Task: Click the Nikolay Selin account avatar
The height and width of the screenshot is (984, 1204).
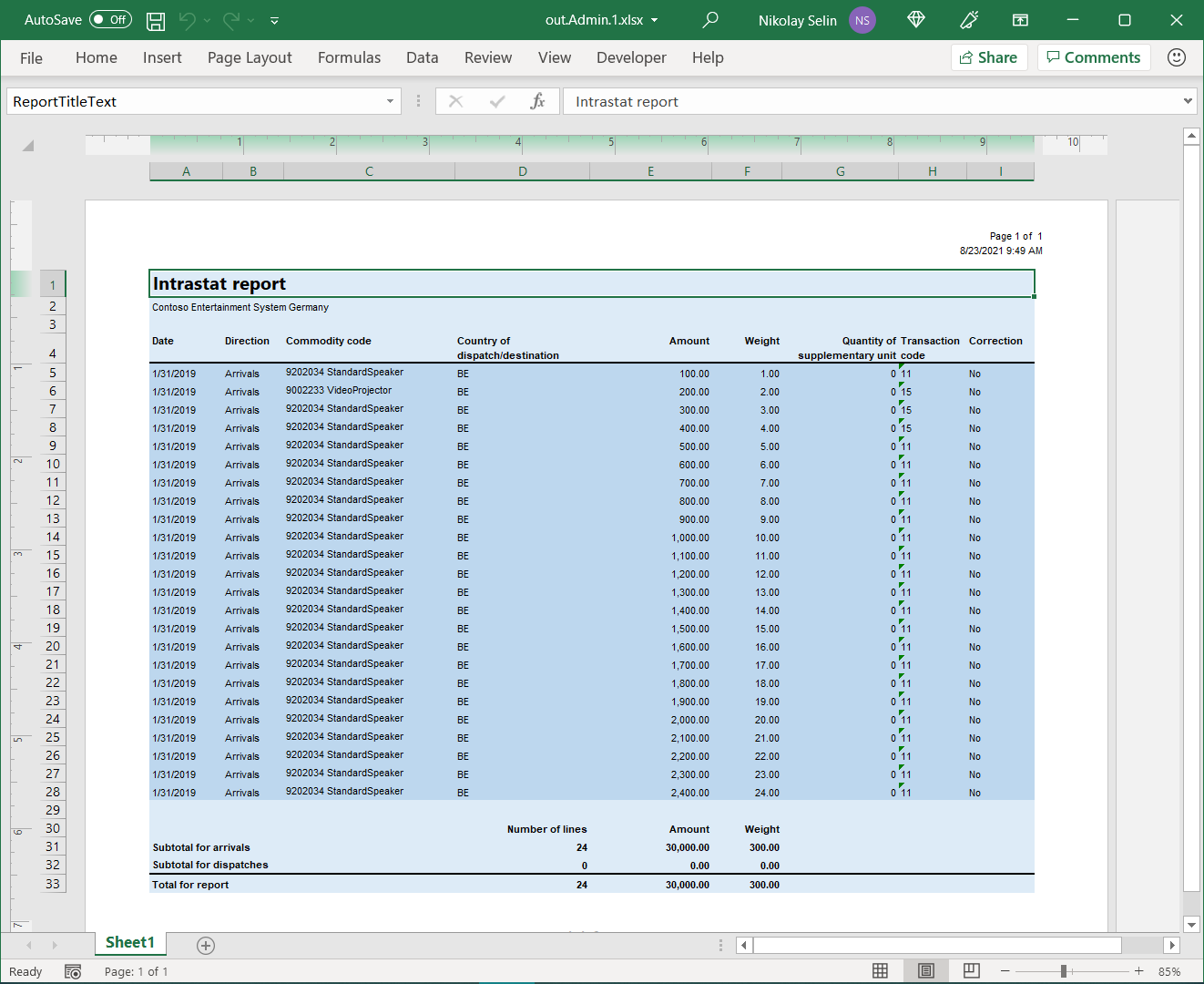Action: click(x=862, y=19)
